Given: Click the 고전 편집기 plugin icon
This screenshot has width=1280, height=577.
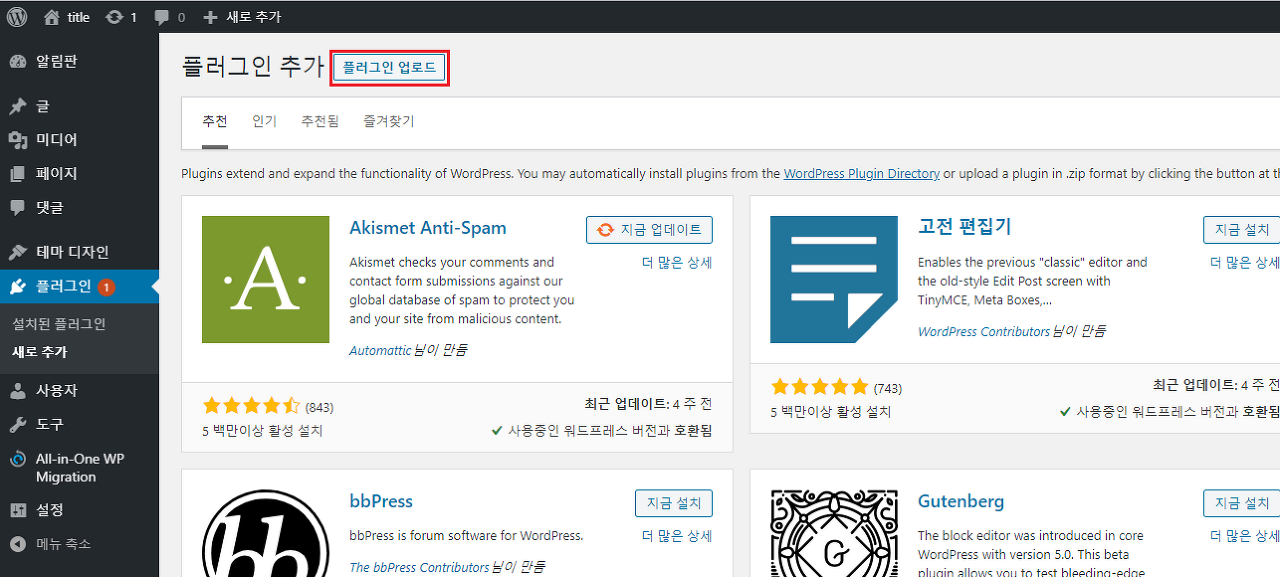Looking at the screenshot, I should coord(834,280).
